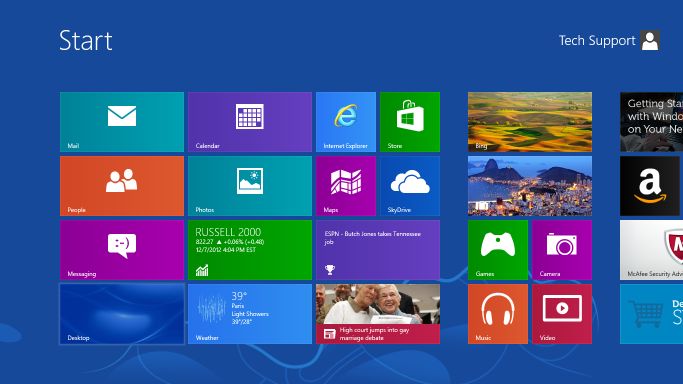
Task: Open the Camera tile
Action: click(562, 250)
